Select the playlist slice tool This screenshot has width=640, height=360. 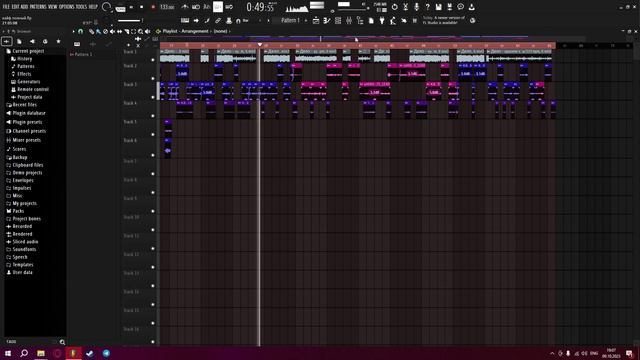click(127, 31)
